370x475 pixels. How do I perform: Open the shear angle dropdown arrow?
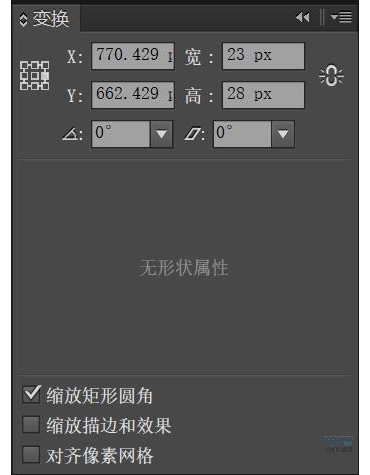point(283,134)
